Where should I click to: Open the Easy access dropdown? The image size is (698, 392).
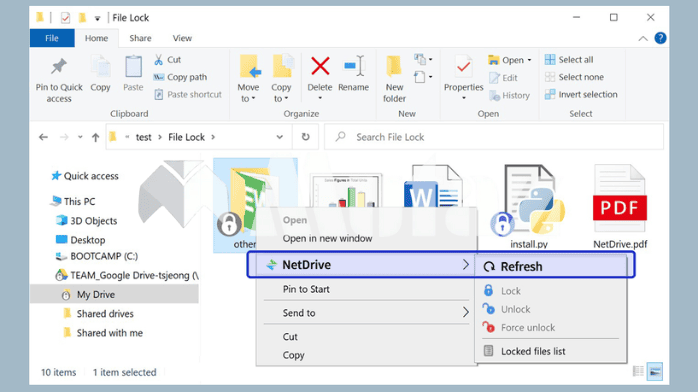coord(423,77)
